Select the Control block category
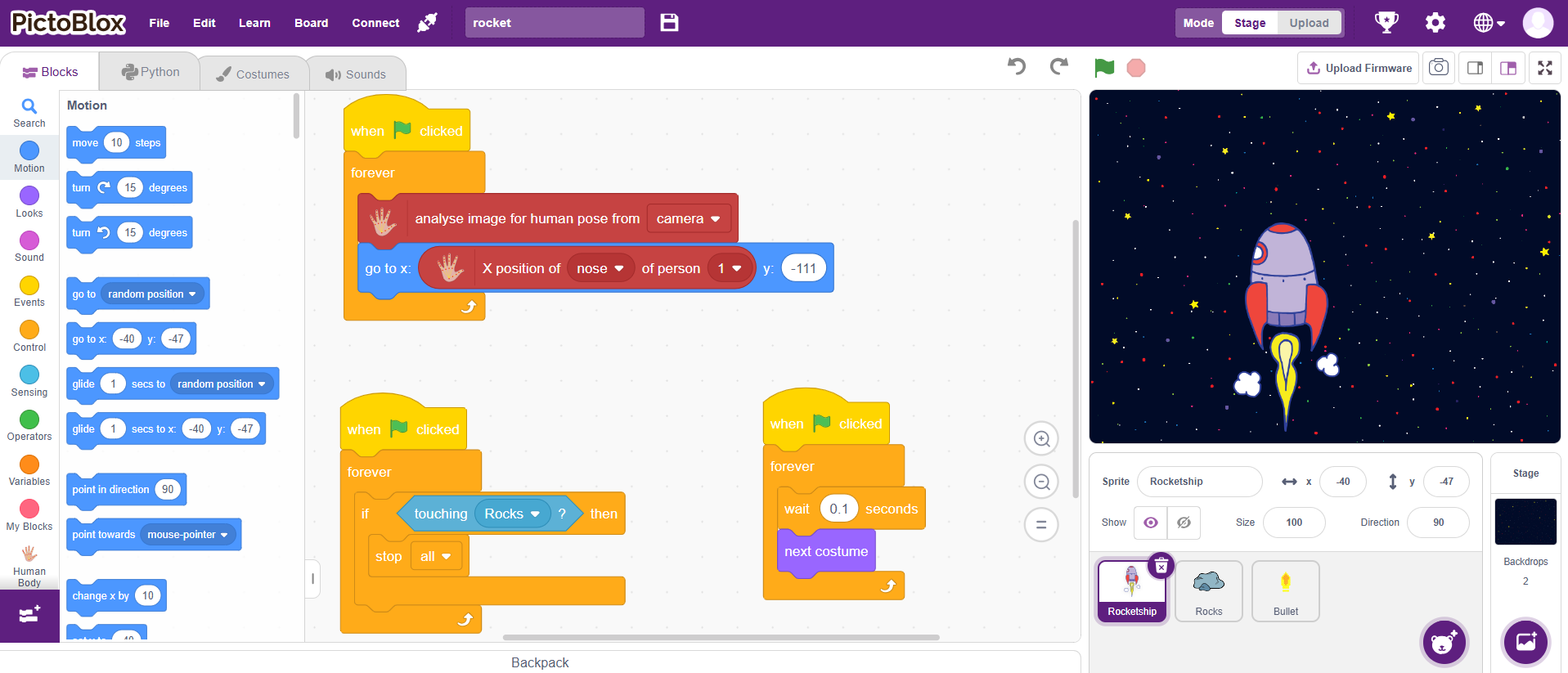Screen dimensions: 1568x673 [29, 336]
